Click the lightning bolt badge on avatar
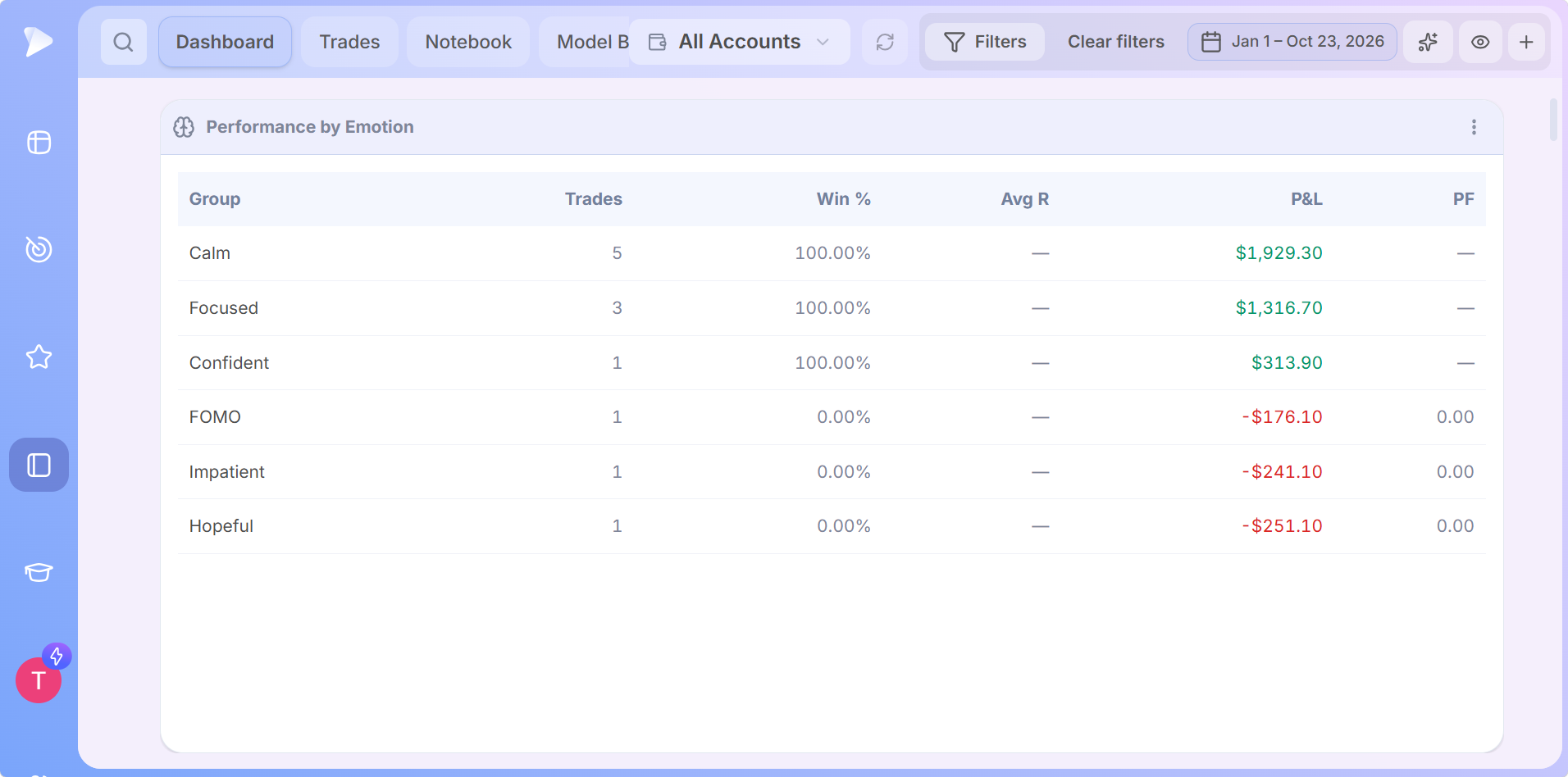 57,657
